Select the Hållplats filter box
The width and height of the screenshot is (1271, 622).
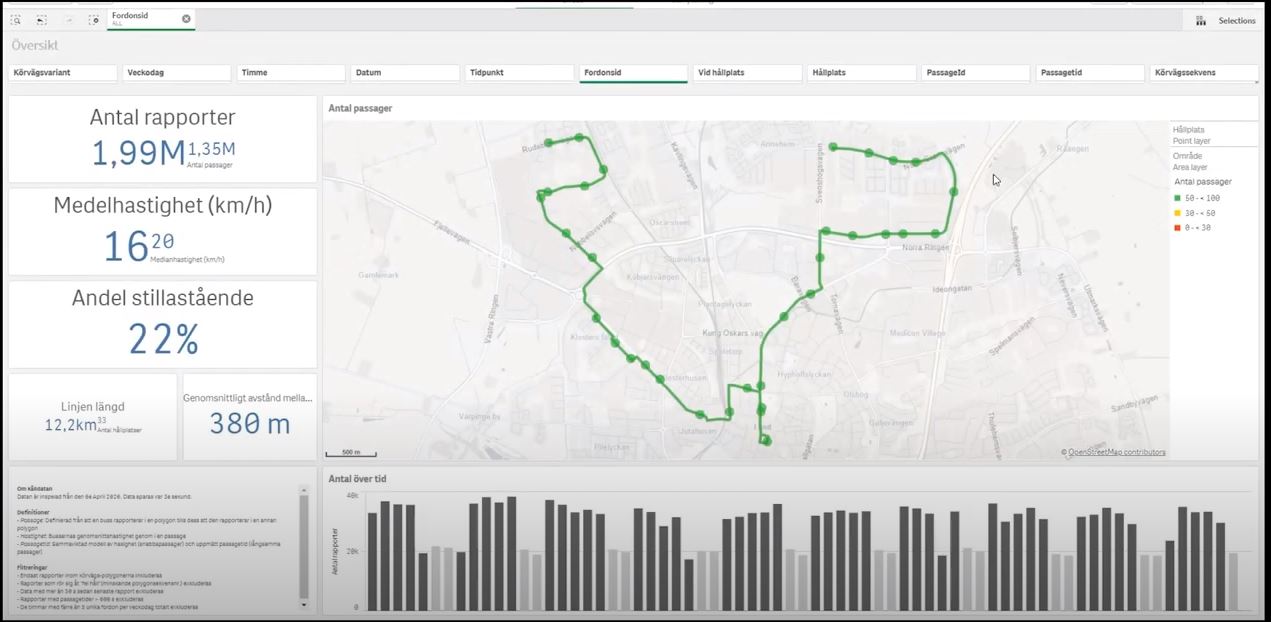point(862,73)
